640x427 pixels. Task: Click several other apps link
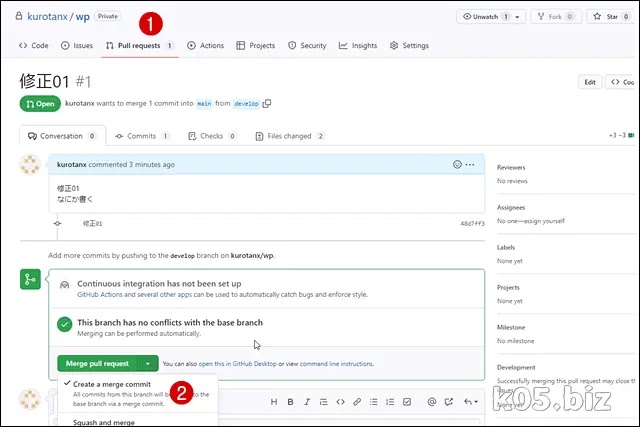point(164,294)
